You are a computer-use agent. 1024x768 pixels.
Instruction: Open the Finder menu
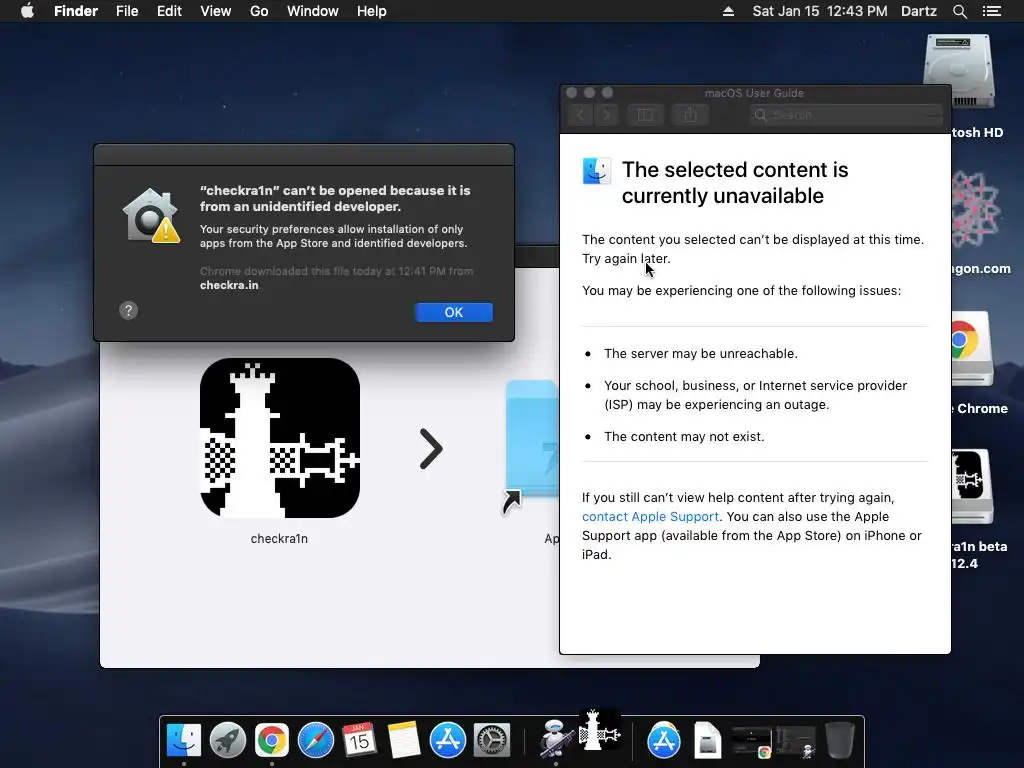(x=76, y=11)
